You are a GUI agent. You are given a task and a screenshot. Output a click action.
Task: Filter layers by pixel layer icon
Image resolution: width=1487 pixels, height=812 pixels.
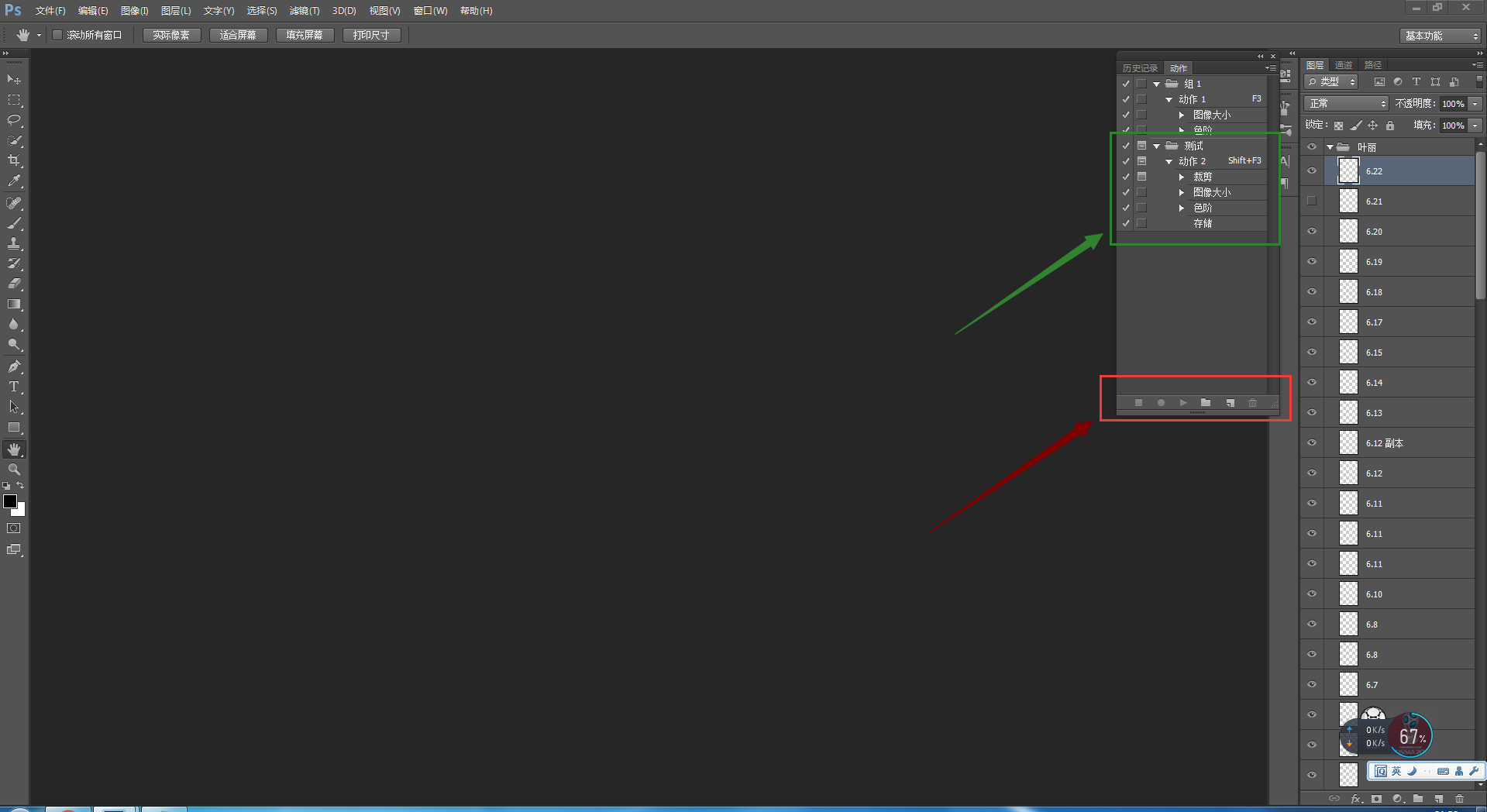tap(1379, 82)
